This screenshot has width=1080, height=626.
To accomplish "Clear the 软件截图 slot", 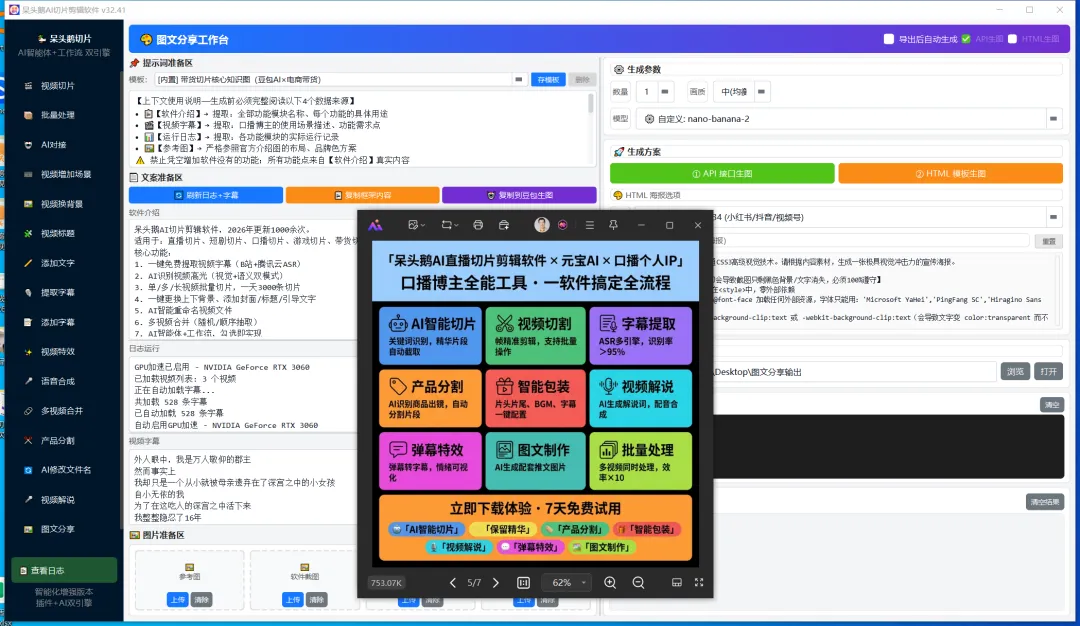I will tap(316, 600).
